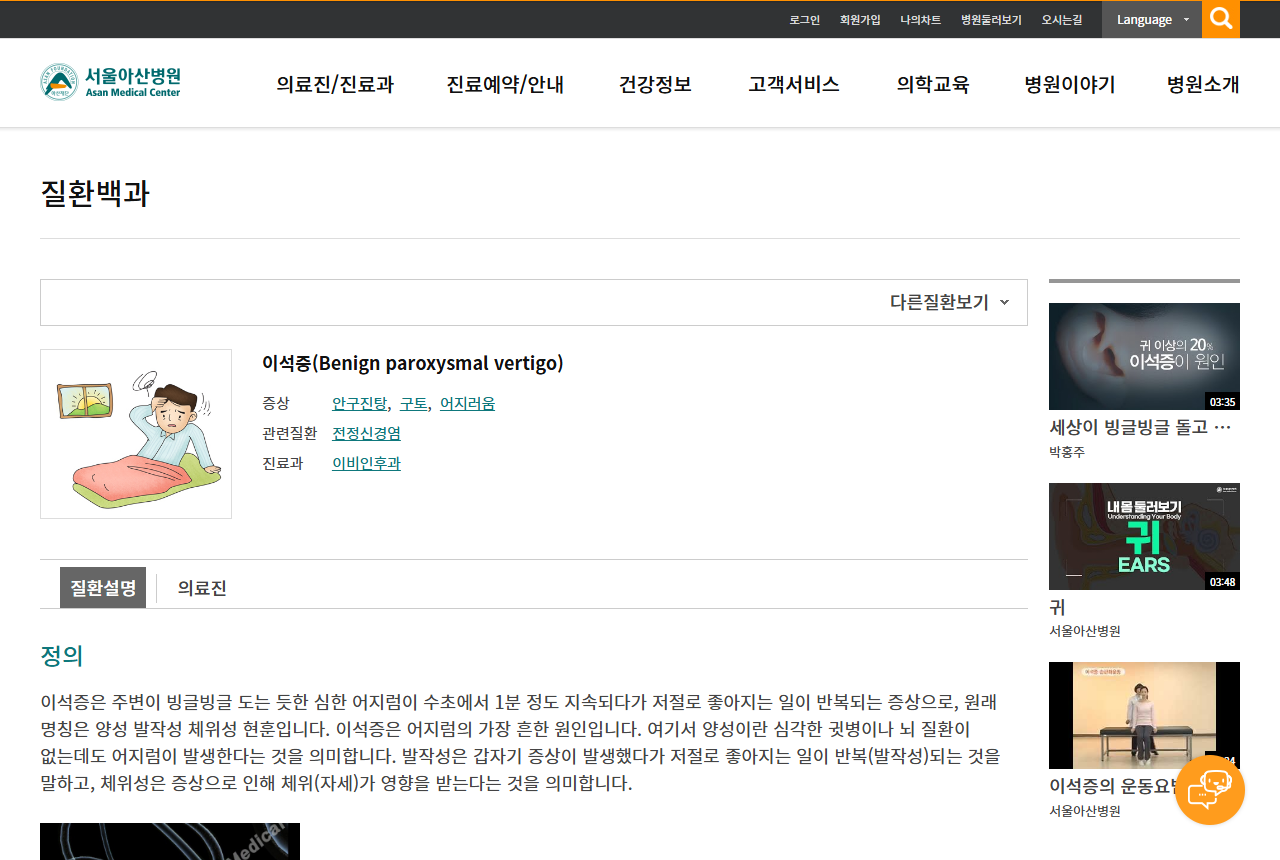This screenshot has width=1280, height=860.
Task: Open the 전정신경염 related disease link
Action: [366, 434]
